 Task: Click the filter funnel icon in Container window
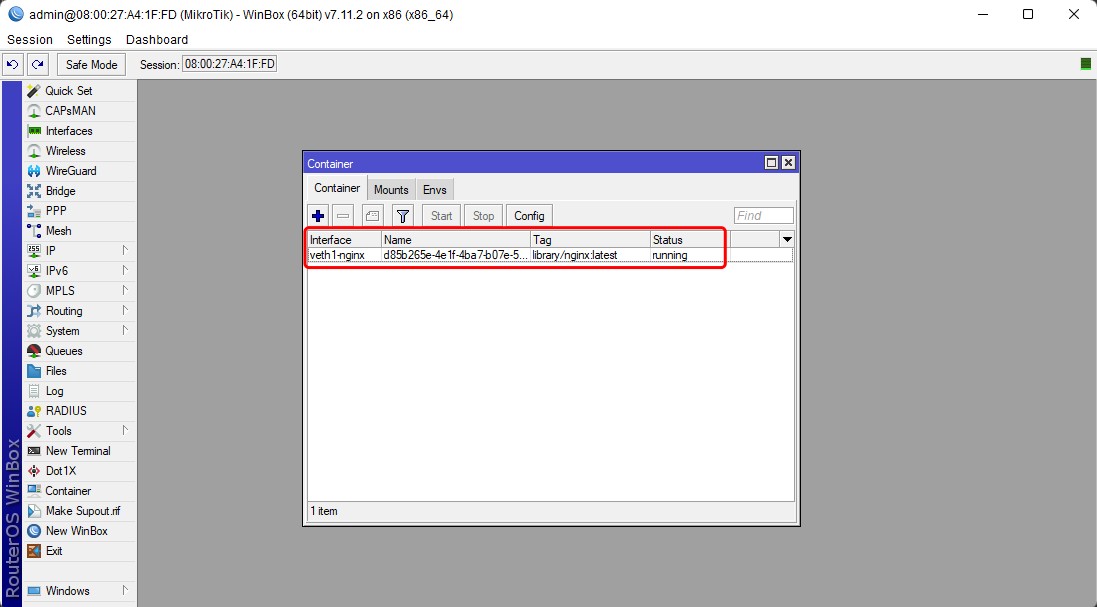coord(403,216)
